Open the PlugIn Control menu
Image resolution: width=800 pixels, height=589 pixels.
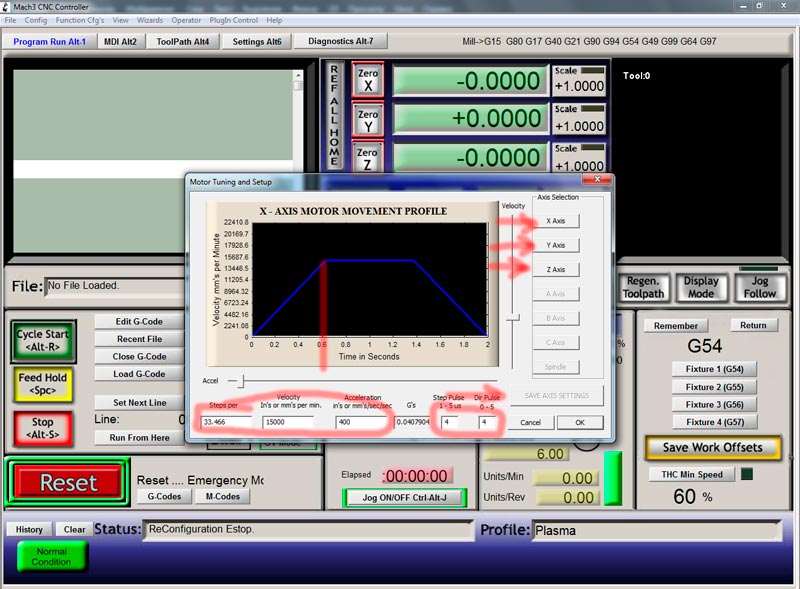click(234, 20)
